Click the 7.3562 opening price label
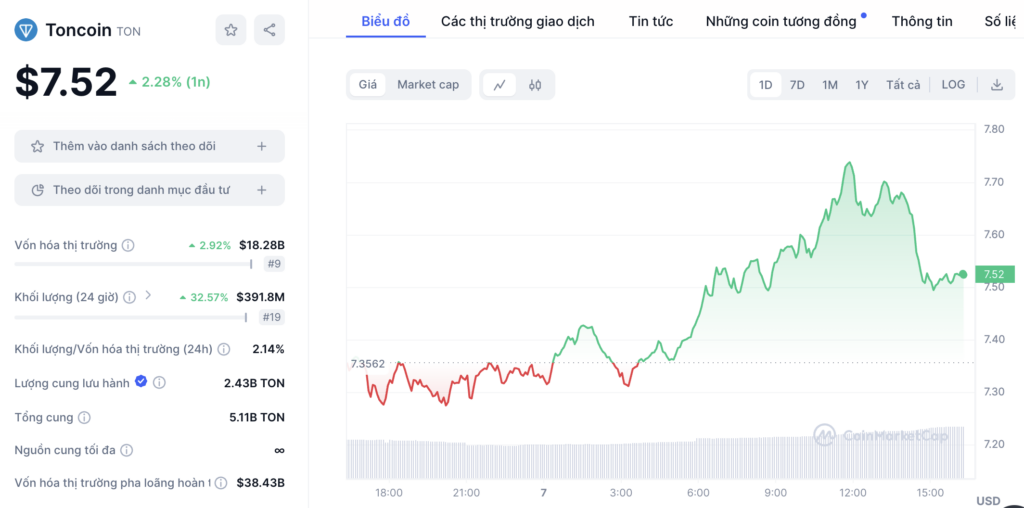The height and width of the screenshot is (508, 1024). [x=368, y=363]
